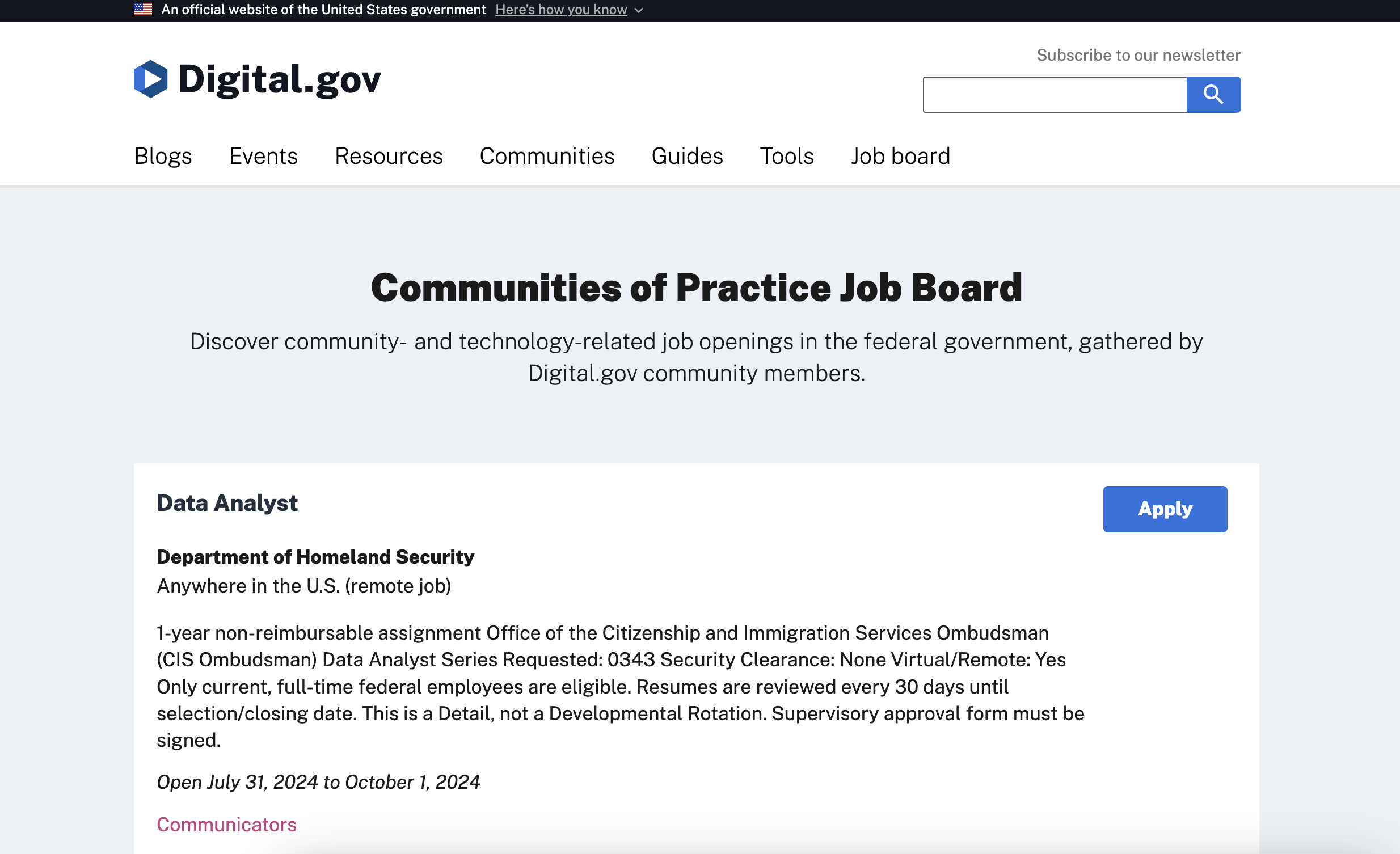Open the Resources navigation item

[389, 156]
